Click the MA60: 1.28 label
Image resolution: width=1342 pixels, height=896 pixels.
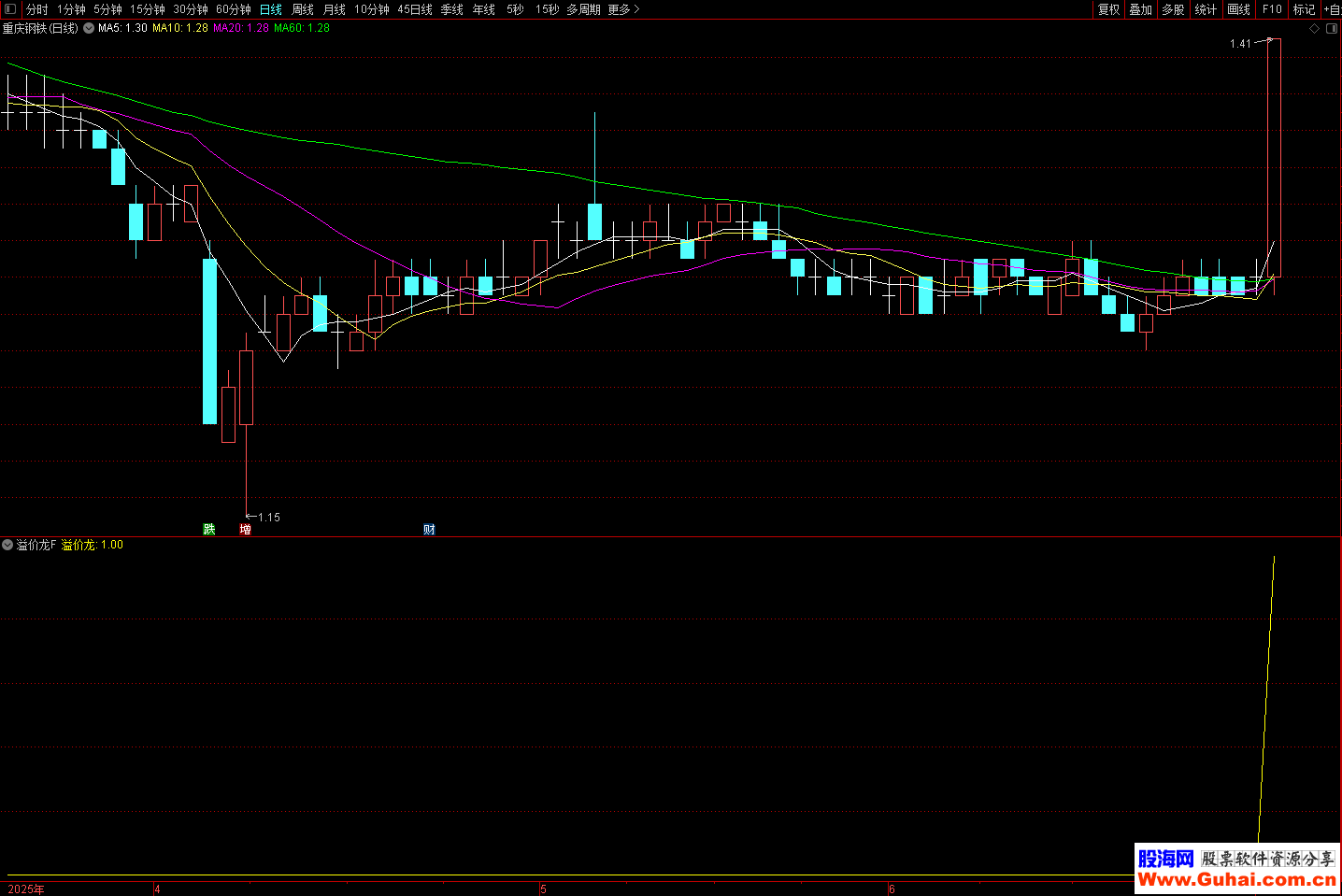coord(302,29)
